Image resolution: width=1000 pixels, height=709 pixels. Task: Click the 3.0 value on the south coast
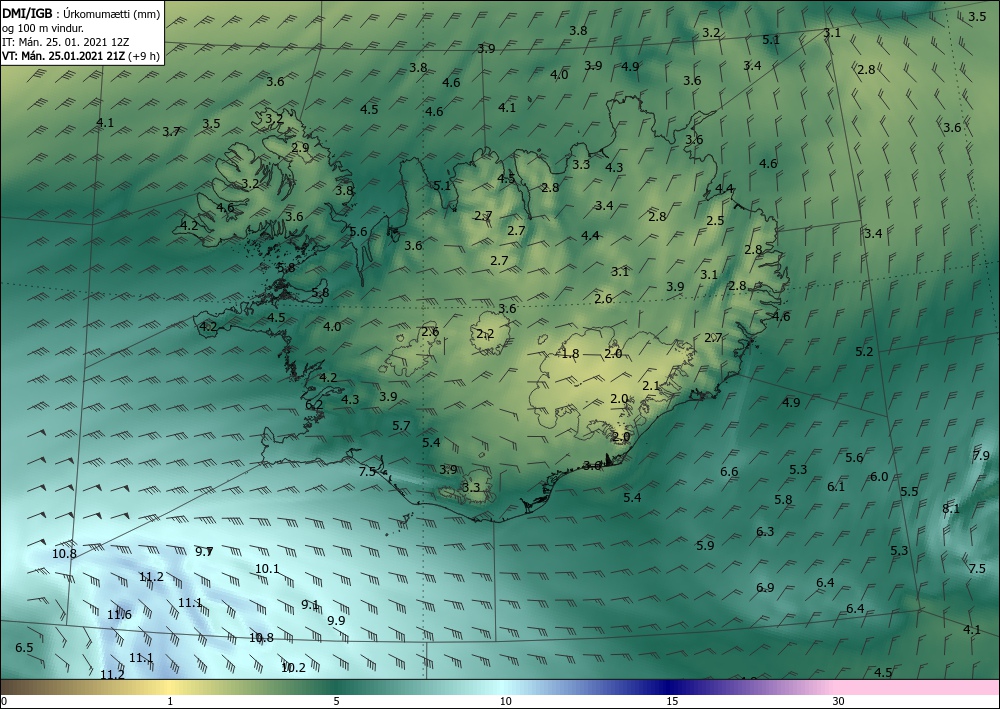coord(592,465)
